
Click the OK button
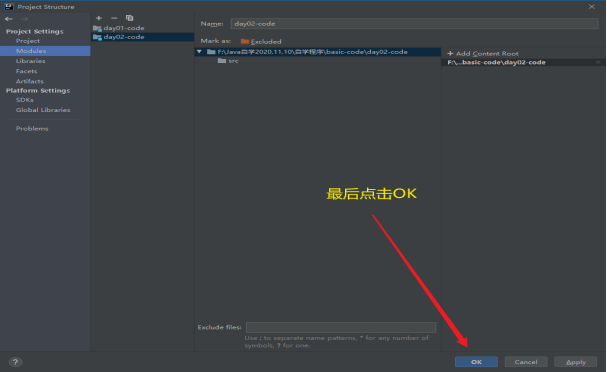(476, 362)
